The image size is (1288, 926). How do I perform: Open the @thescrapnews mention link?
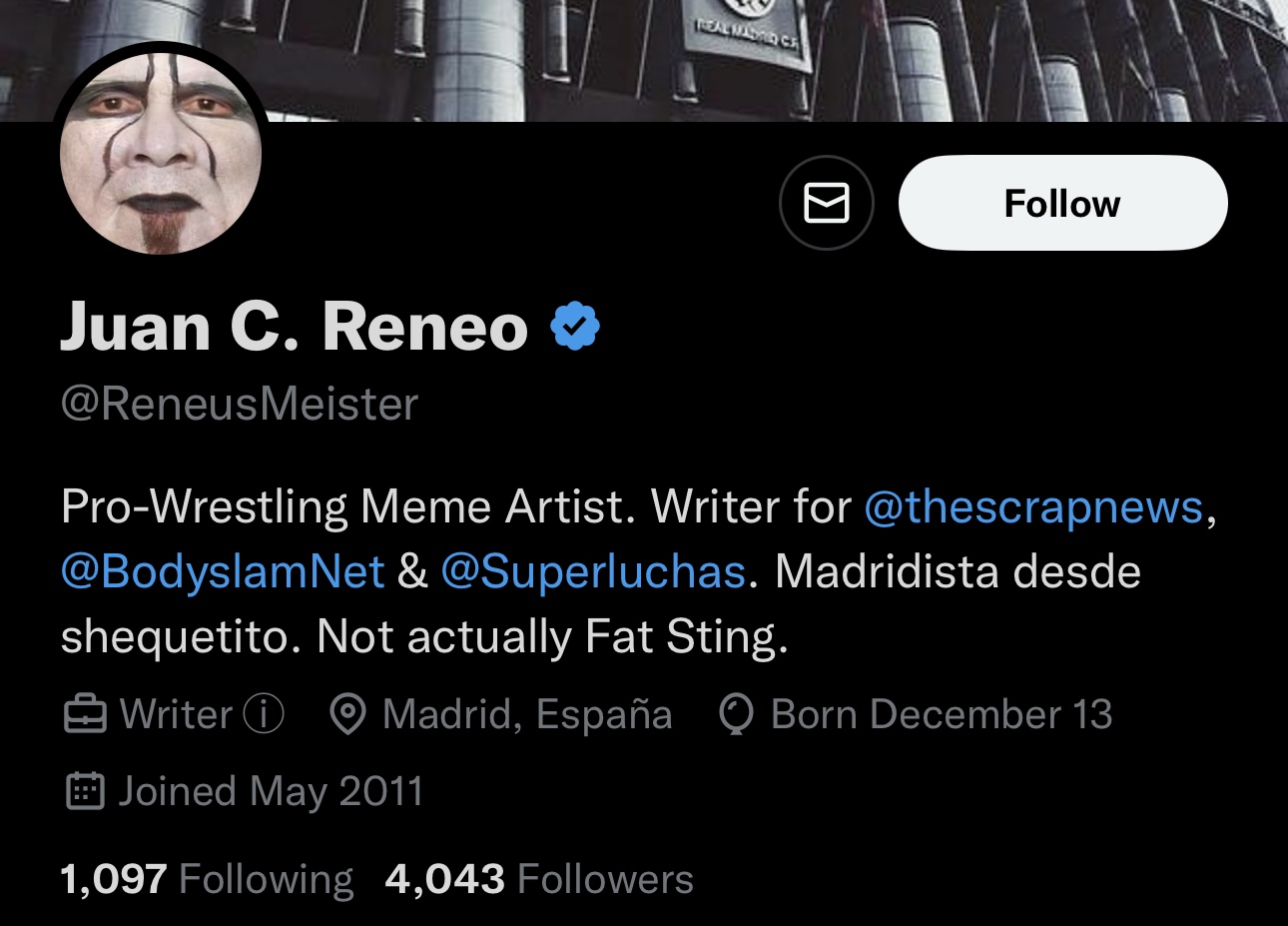pos(1033,506)
